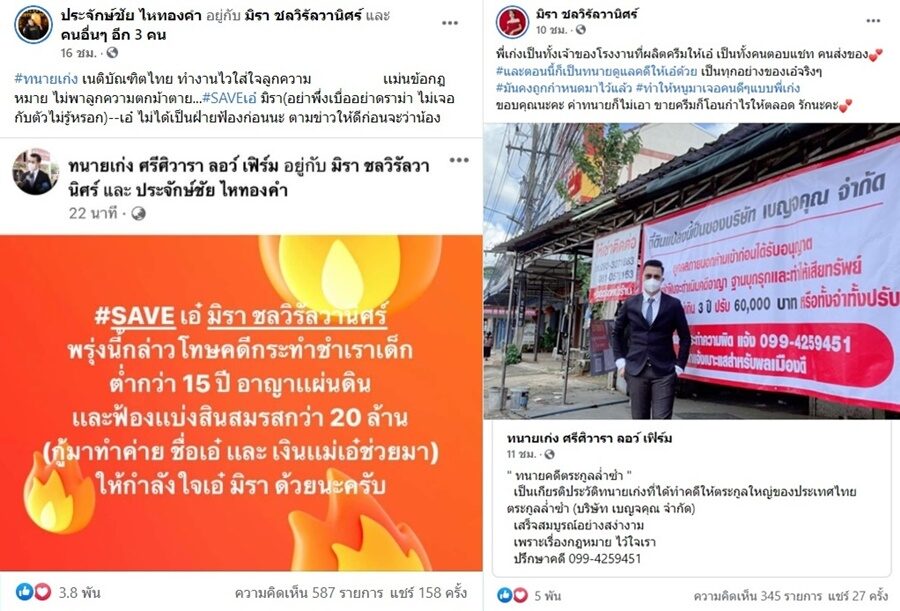Viewport: 900px width, 611px height.
Task: Click reaction icons beside 5 พัน count
Action: [512, 595]
